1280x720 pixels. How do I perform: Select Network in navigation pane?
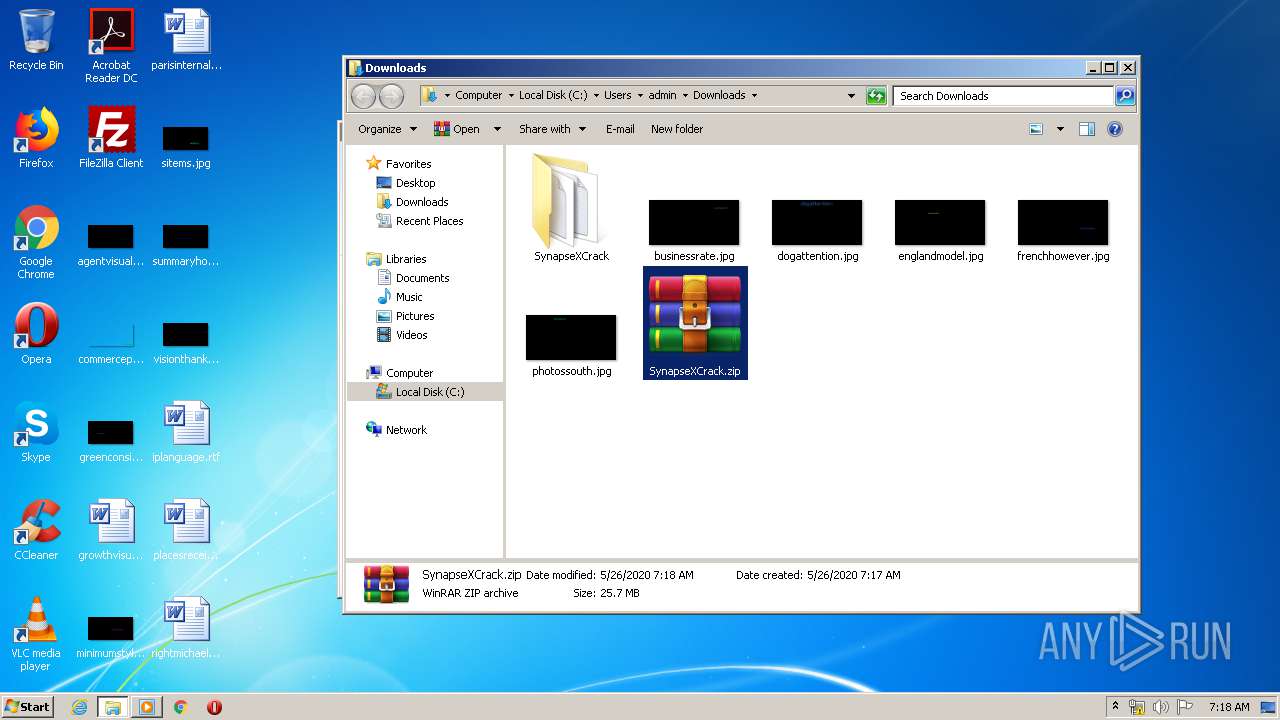coord(406,430)
